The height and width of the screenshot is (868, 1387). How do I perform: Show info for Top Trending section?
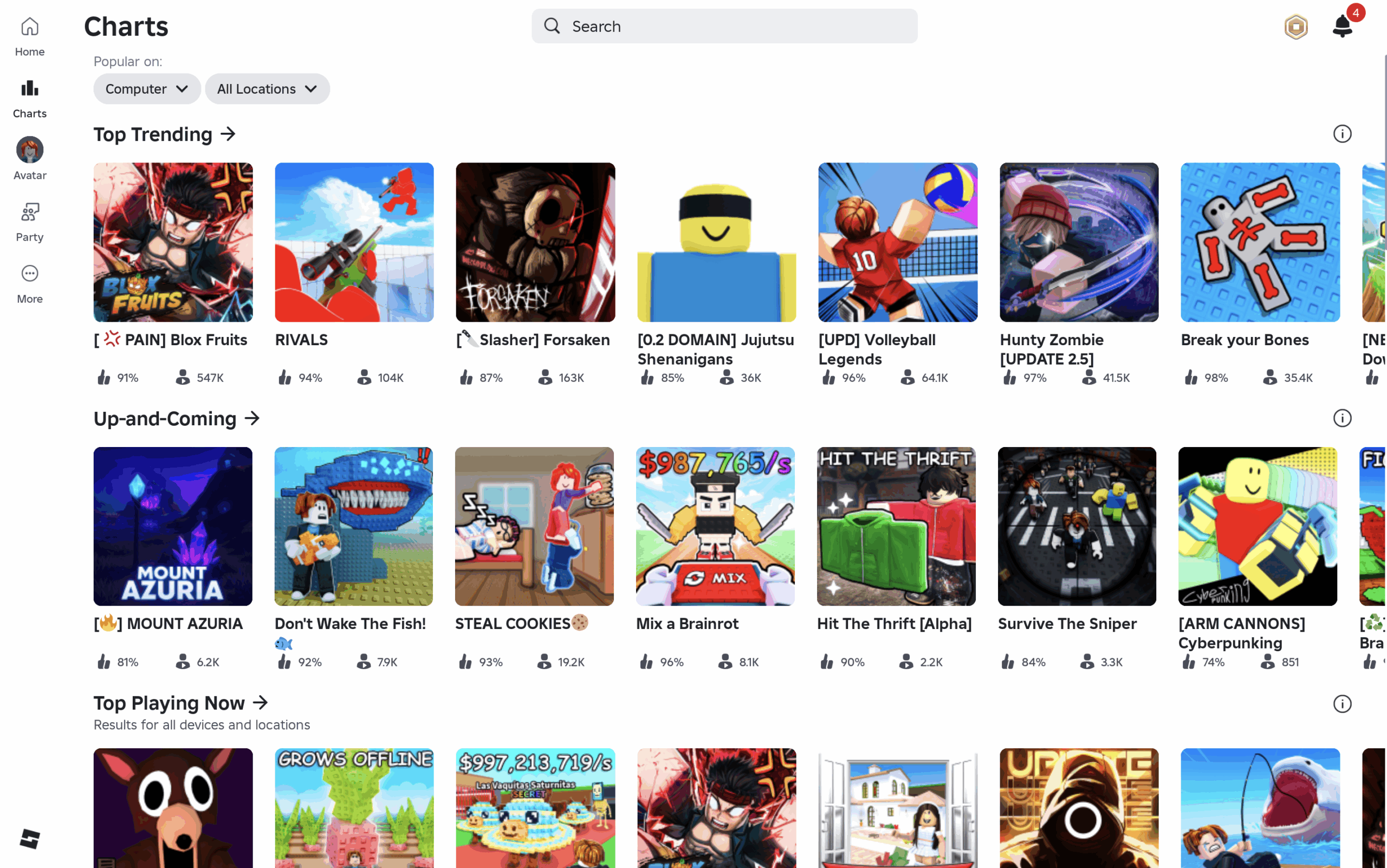1342,134
